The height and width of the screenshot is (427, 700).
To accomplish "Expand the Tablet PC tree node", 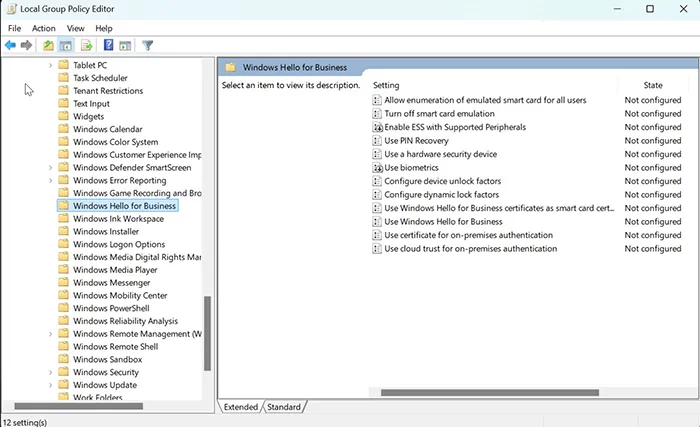I will [51, 65].
